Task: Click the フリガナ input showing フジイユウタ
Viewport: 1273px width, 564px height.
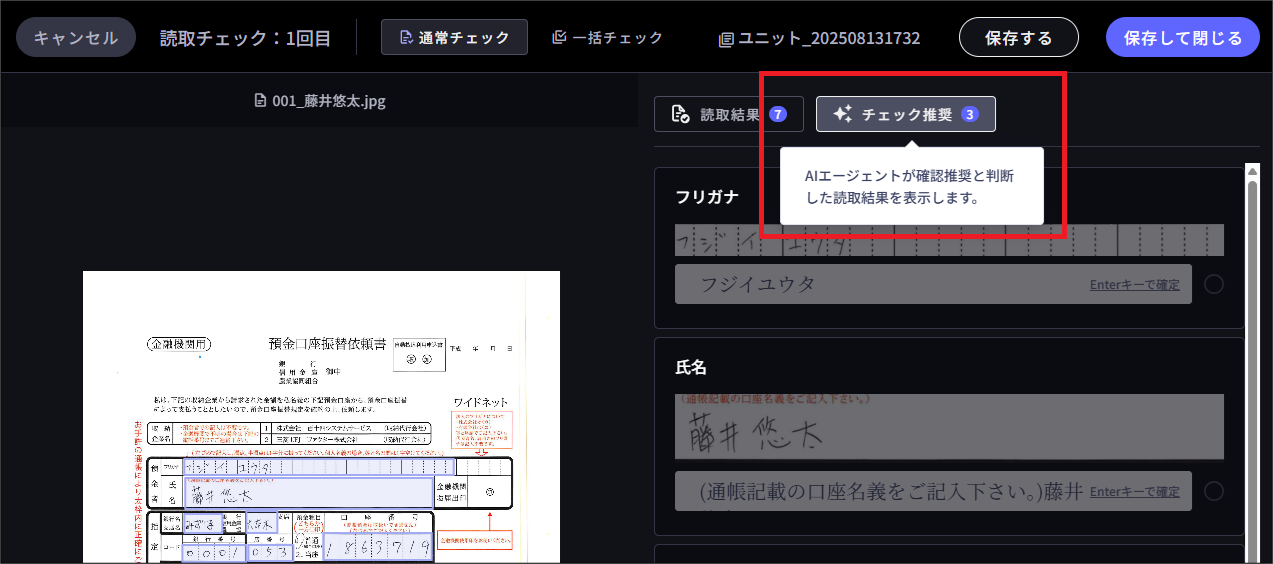Action: 880,285
